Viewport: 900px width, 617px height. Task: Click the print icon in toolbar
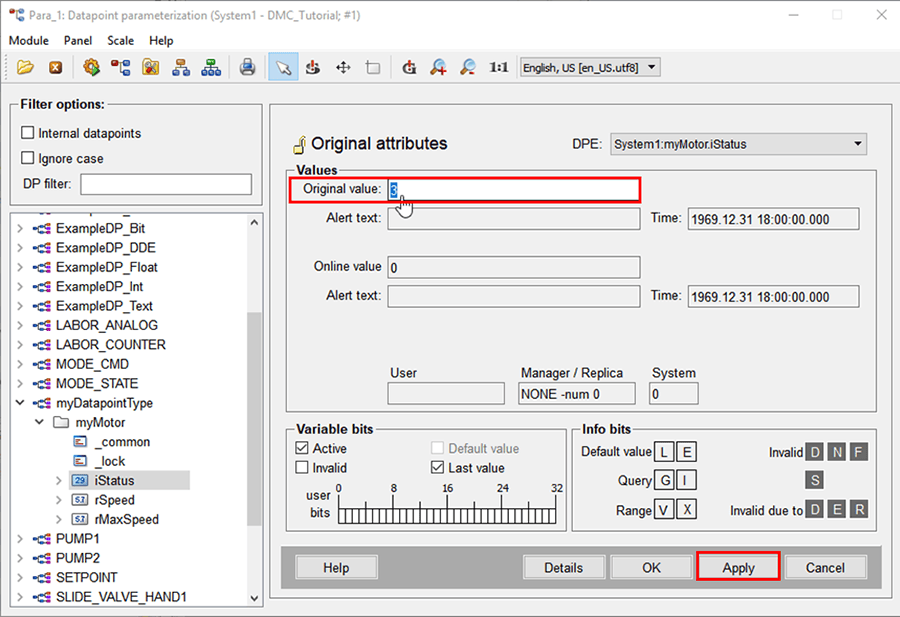(x=247, y=68)
